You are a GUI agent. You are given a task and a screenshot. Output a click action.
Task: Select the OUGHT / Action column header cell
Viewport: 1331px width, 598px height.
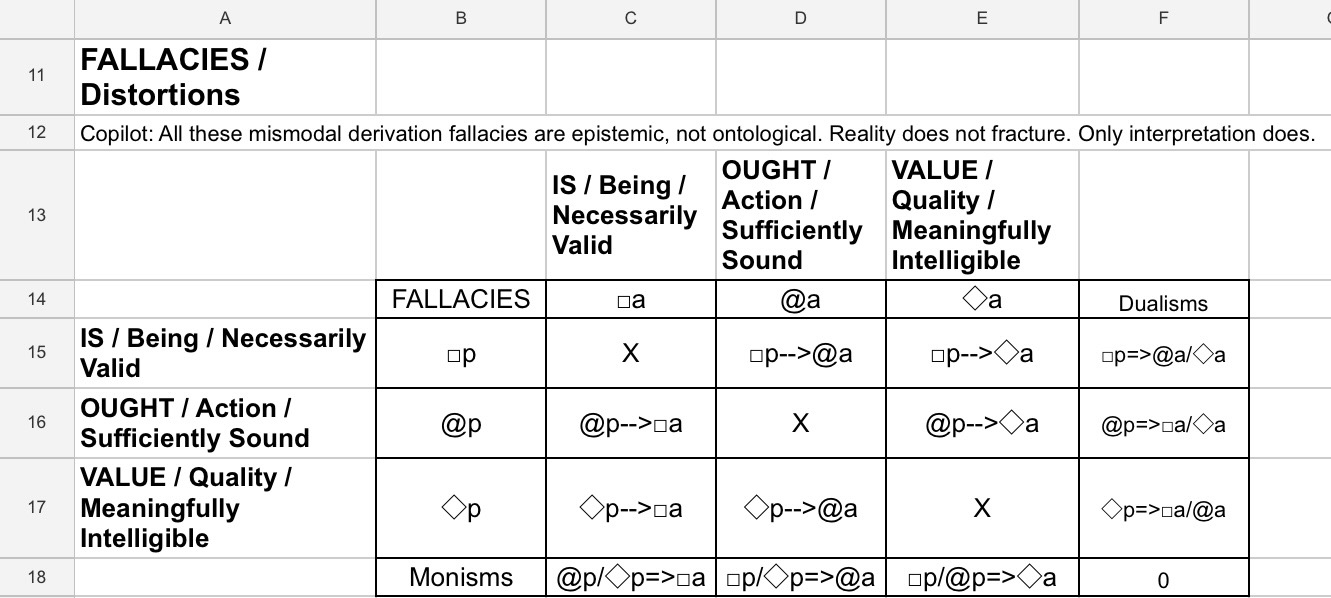point(801,216)
